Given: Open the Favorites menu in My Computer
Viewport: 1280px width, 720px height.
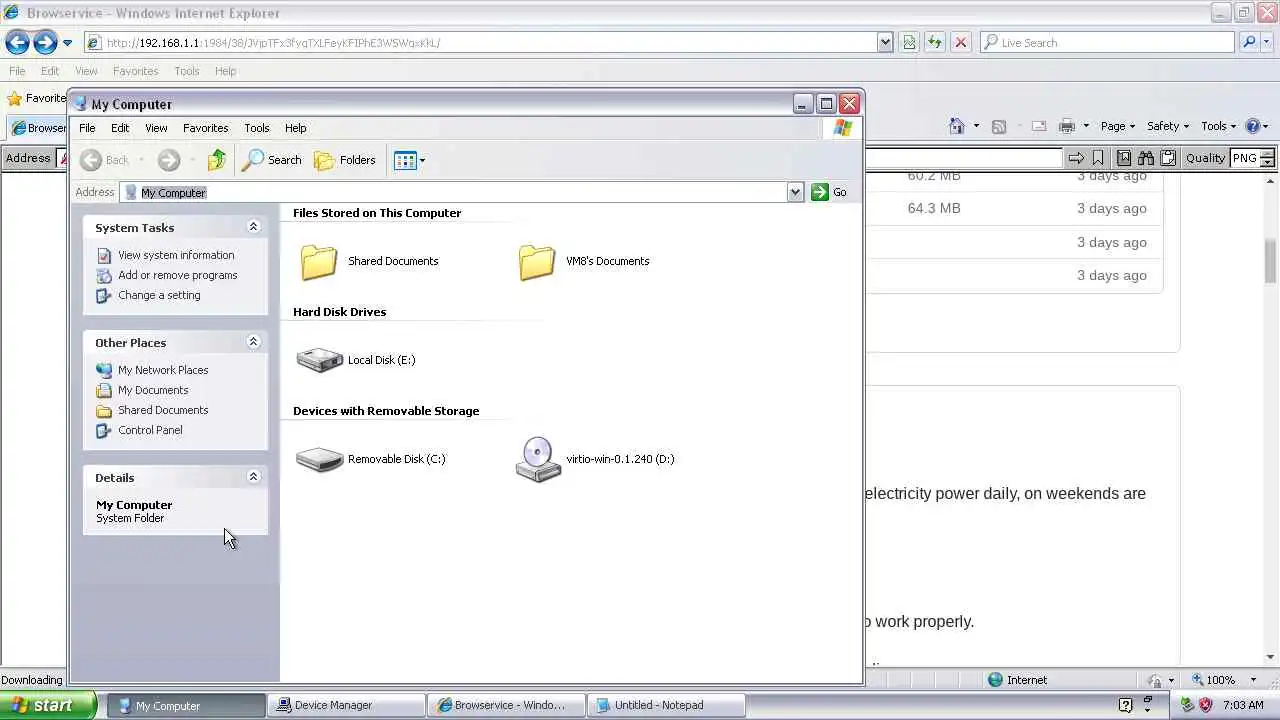Looking at the screenshot, I should click(x=205, y=128).
